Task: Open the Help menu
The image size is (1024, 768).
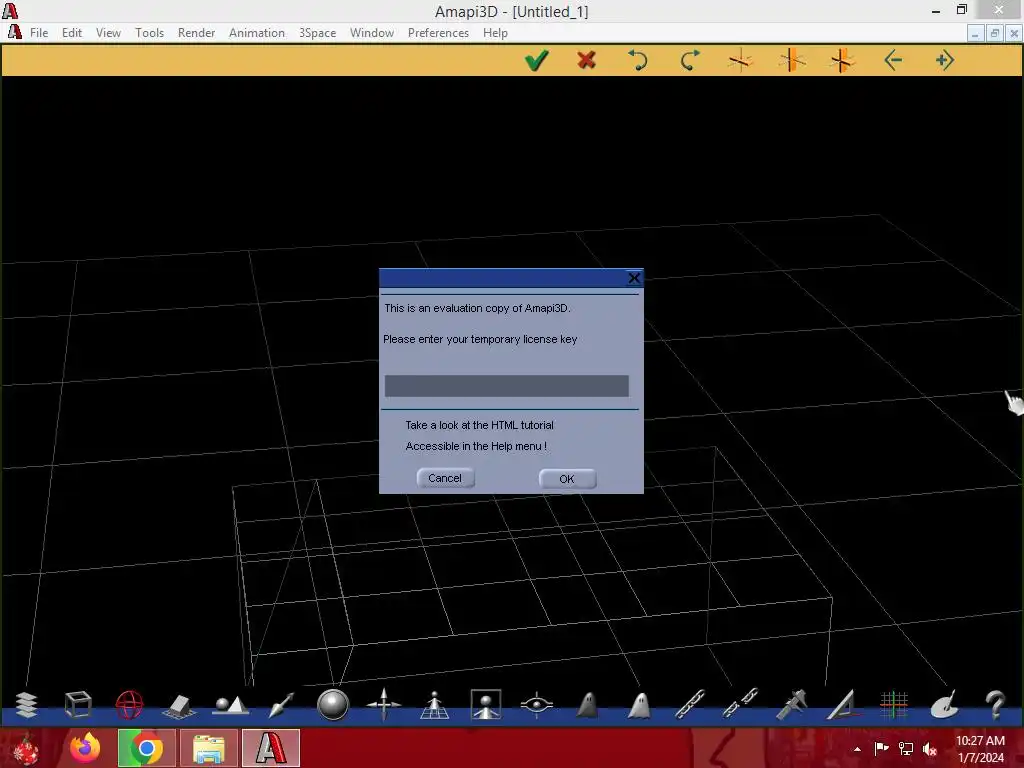Action: (496, 33)
